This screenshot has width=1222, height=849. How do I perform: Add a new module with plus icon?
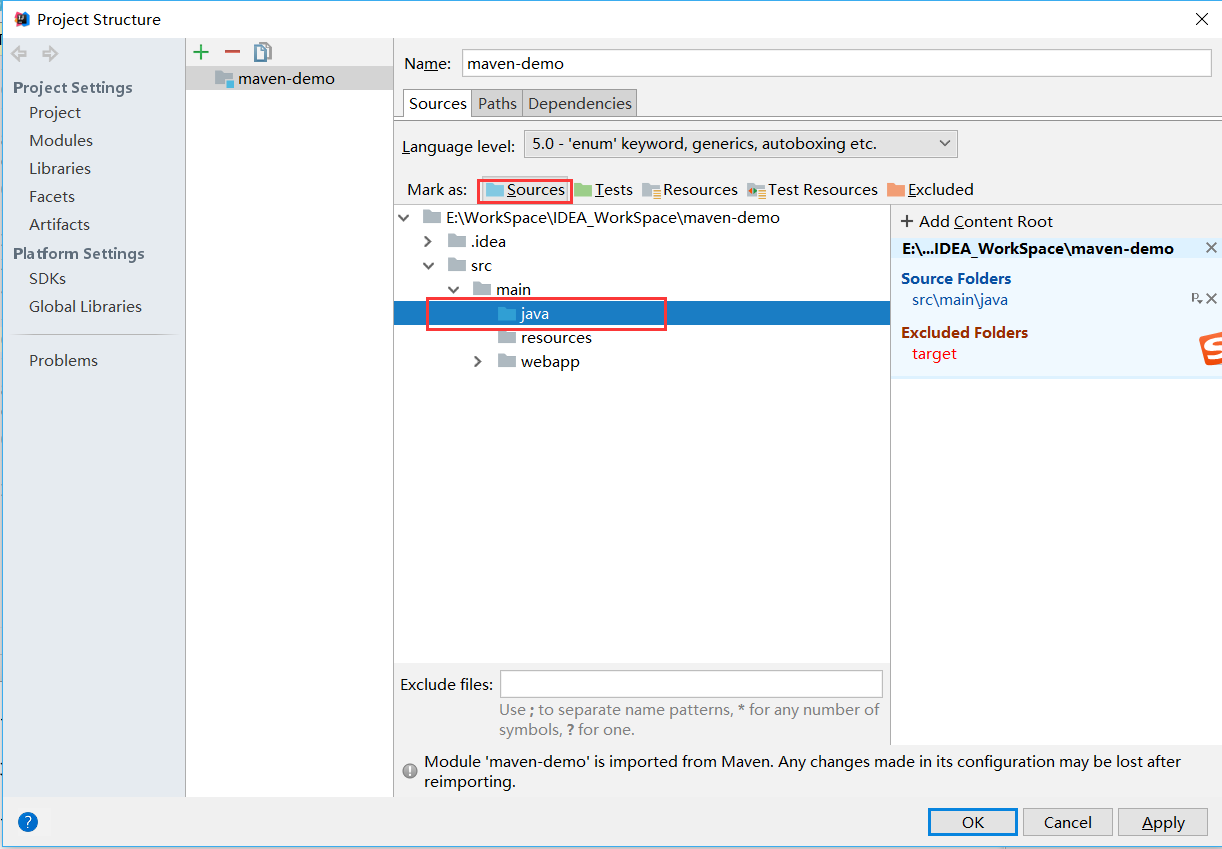(201, 52)
